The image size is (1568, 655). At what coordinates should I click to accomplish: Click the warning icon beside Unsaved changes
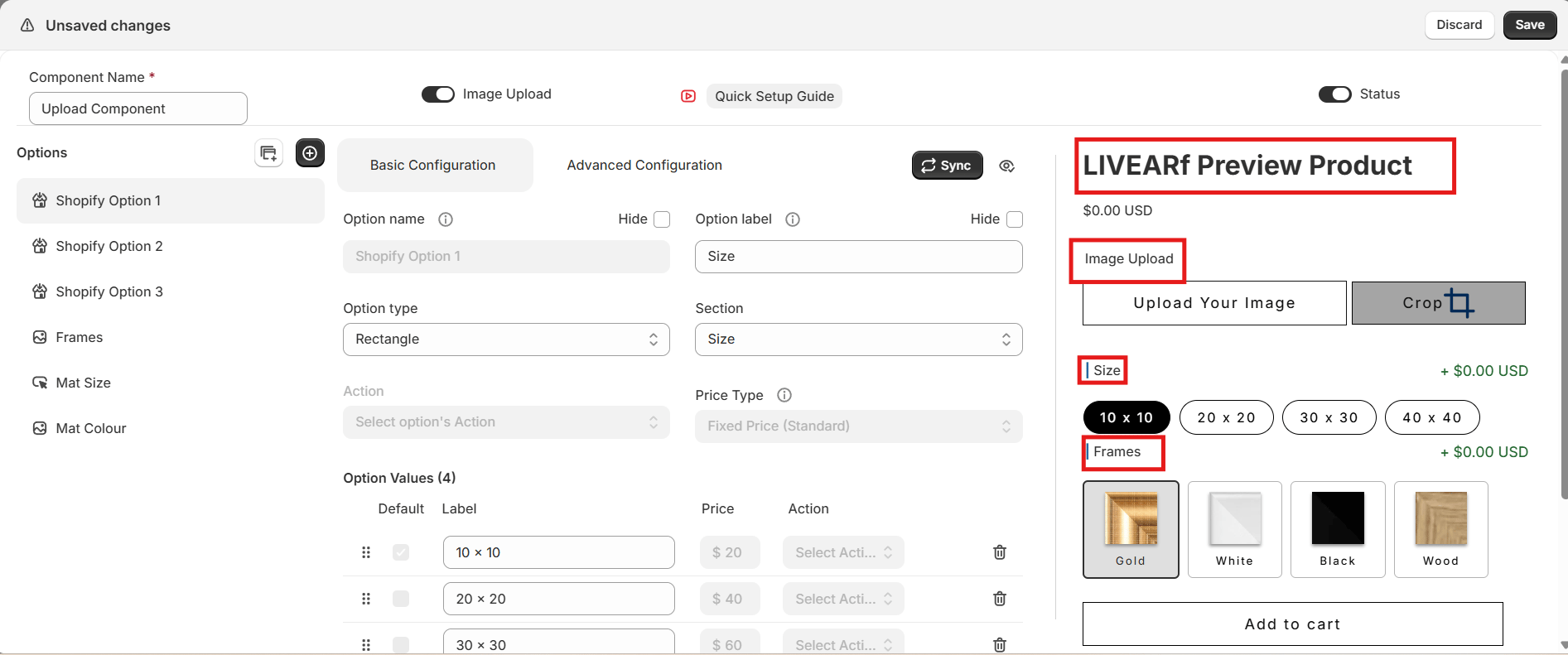tap(27, 26)
